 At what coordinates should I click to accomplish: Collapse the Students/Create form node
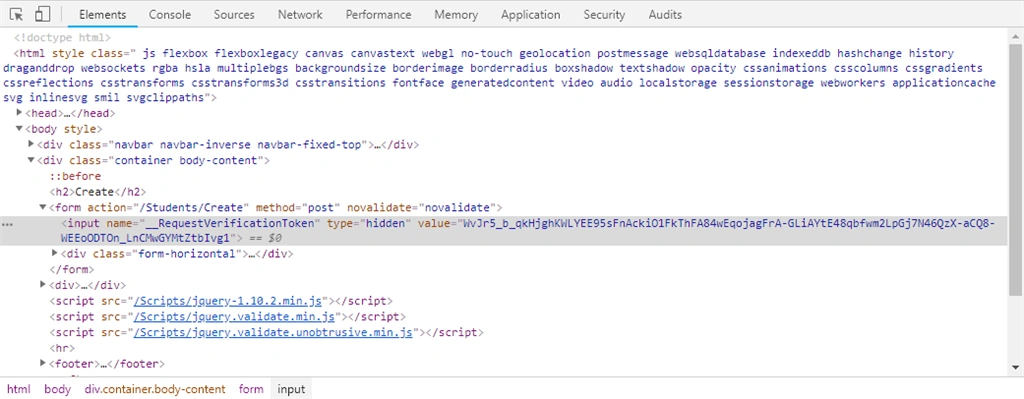43,208
